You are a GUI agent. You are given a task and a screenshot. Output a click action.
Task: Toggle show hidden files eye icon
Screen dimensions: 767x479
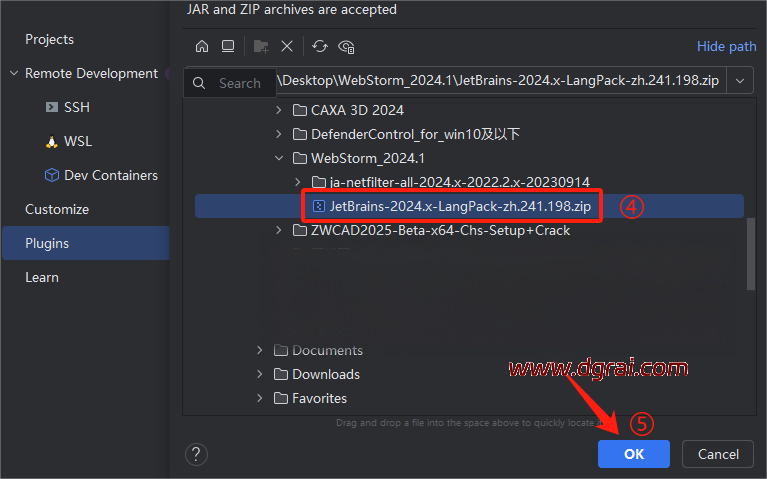(x=347, y=46)
